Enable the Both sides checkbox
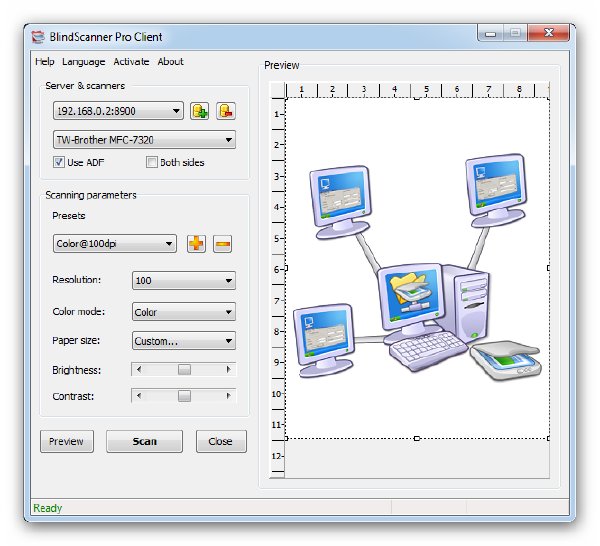Viewport: 600px width, 546px height. click(152, 162)
